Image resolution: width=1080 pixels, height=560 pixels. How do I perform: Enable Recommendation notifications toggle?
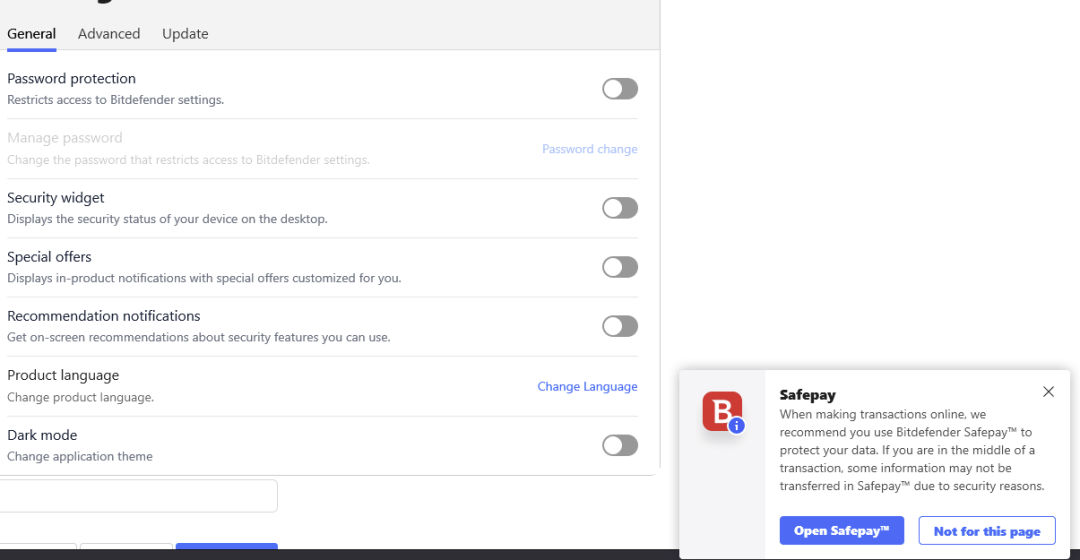coord(620,326)
